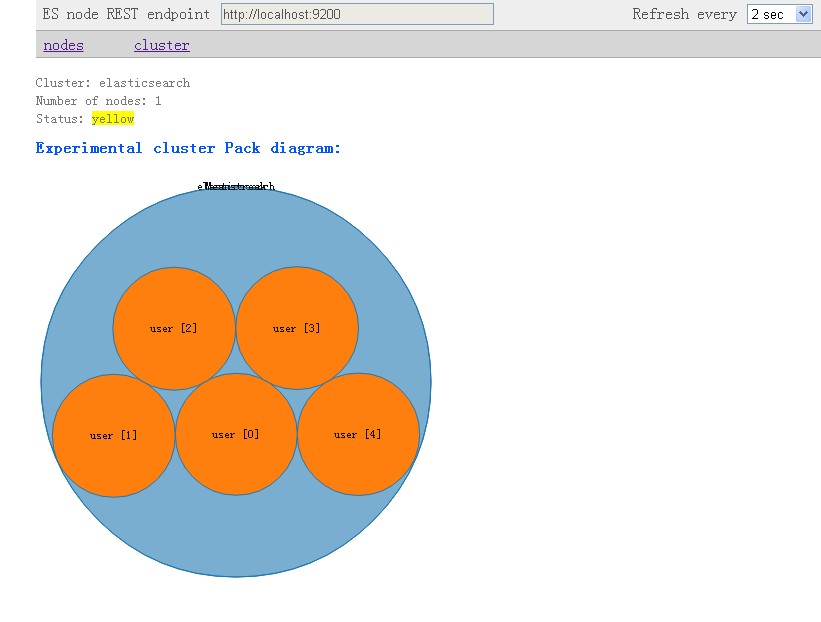Open the nodes tab link

[63, 46]
